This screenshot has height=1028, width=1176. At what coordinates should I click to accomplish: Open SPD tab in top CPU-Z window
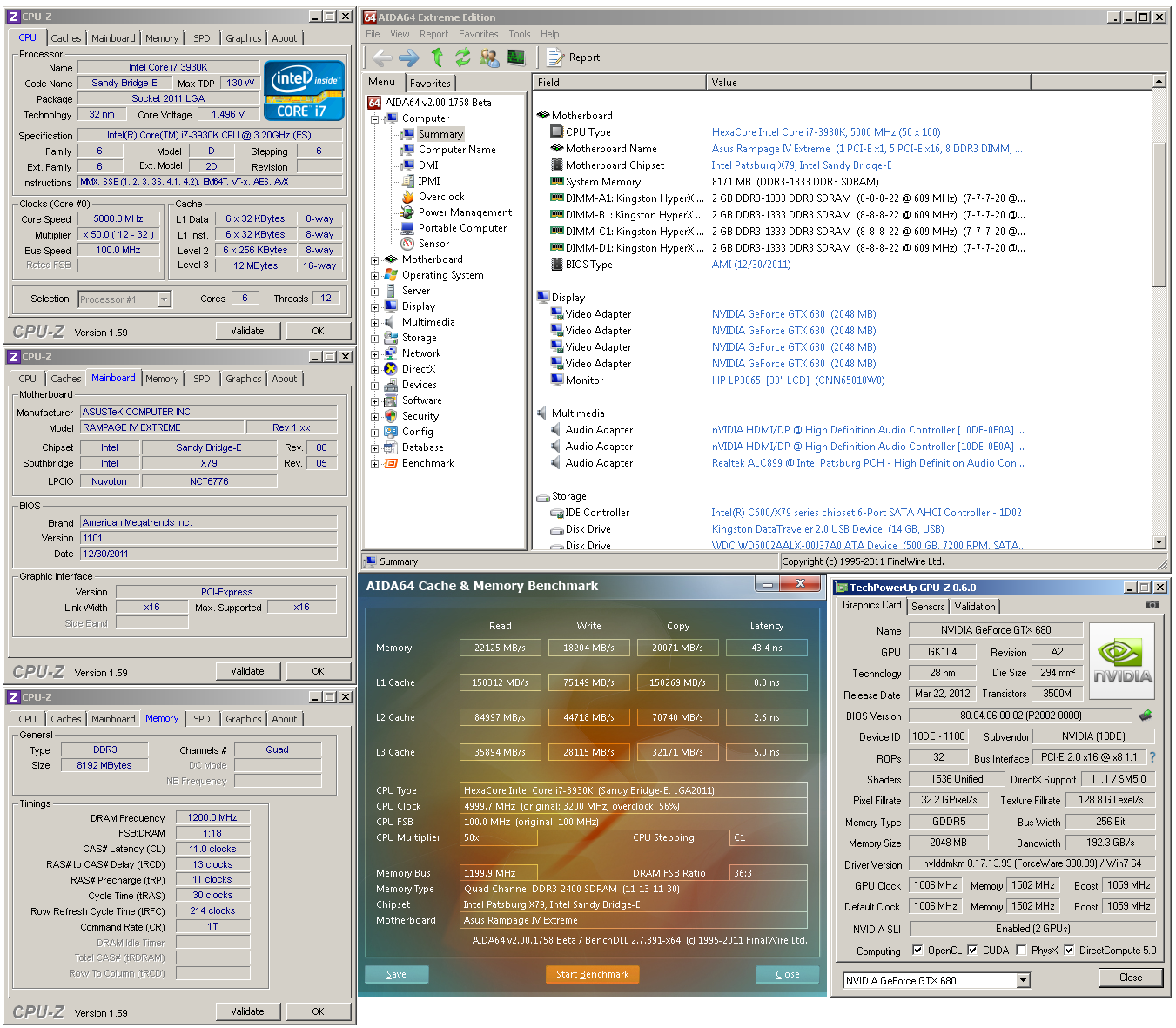coord(202,38)
